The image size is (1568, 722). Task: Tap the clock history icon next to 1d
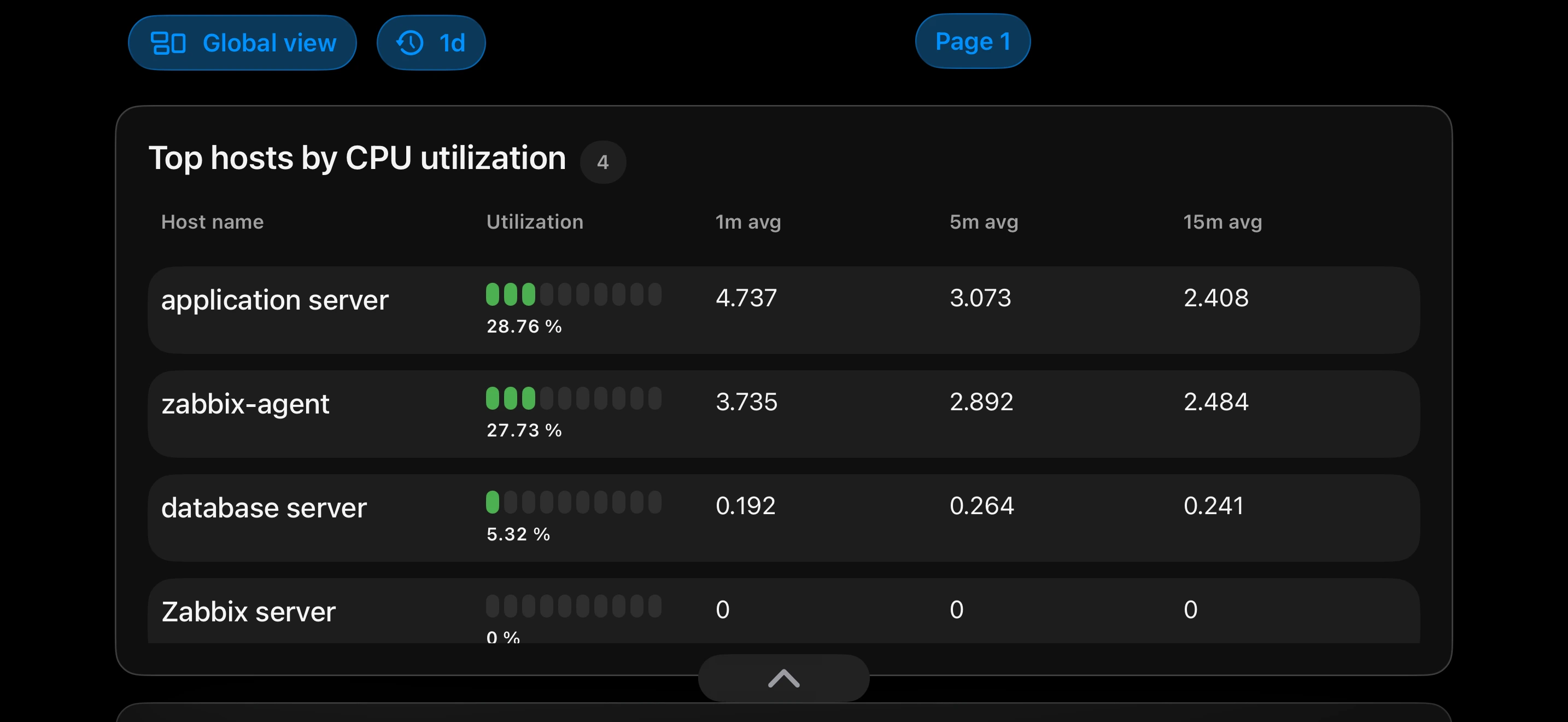coord(409,42)
